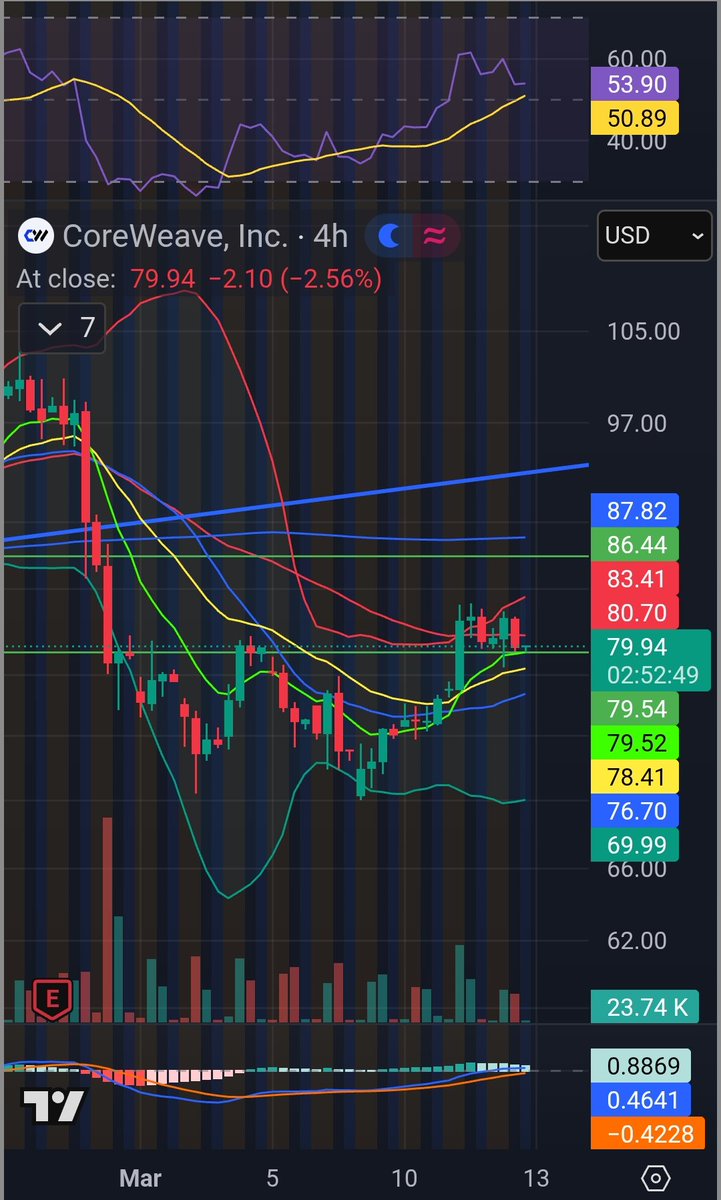Select the 80.70 red price label

tap(636, 612)
